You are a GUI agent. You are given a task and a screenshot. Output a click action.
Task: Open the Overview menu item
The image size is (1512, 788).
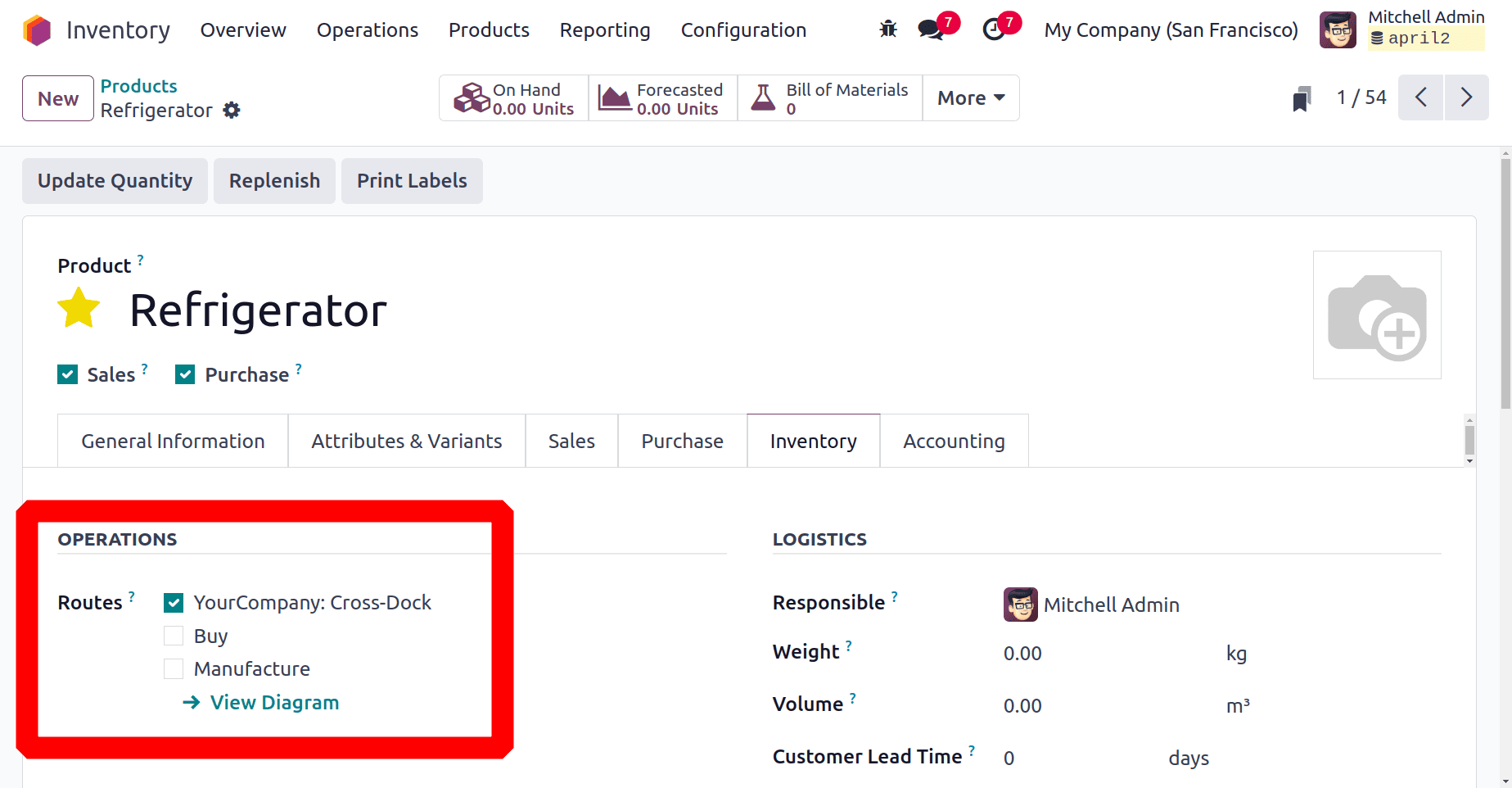tap(243, 30)
